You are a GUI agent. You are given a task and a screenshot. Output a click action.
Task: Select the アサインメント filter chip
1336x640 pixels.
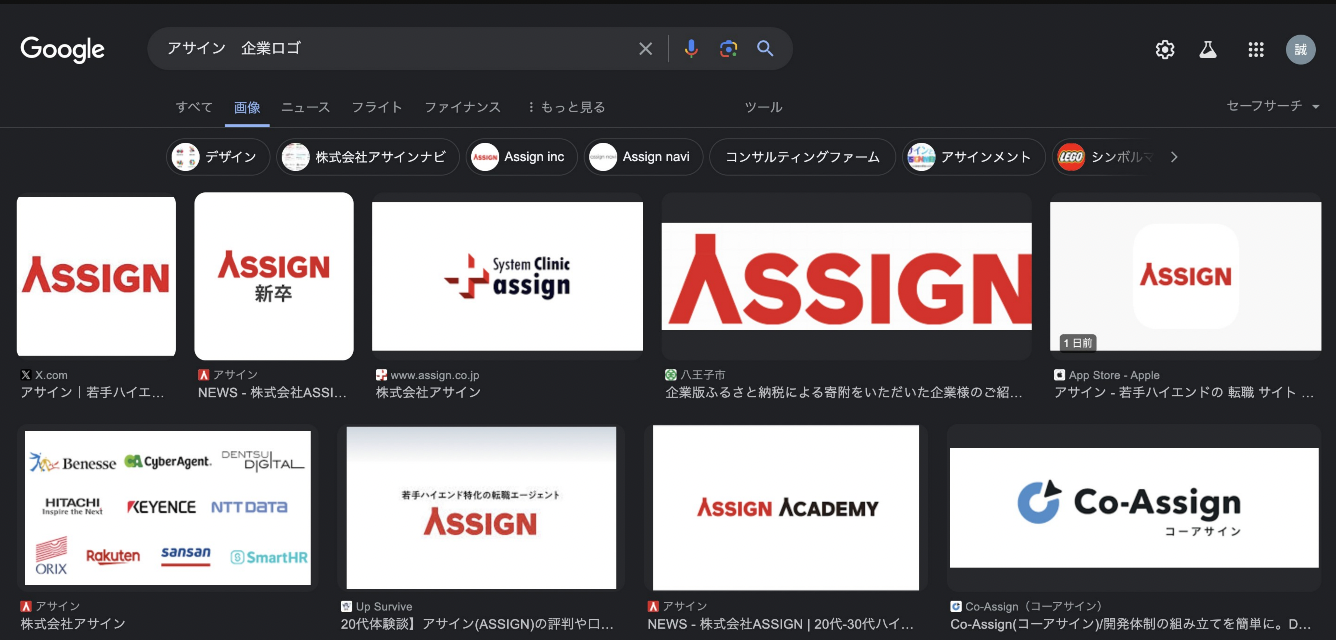click(x=973, y=157)
